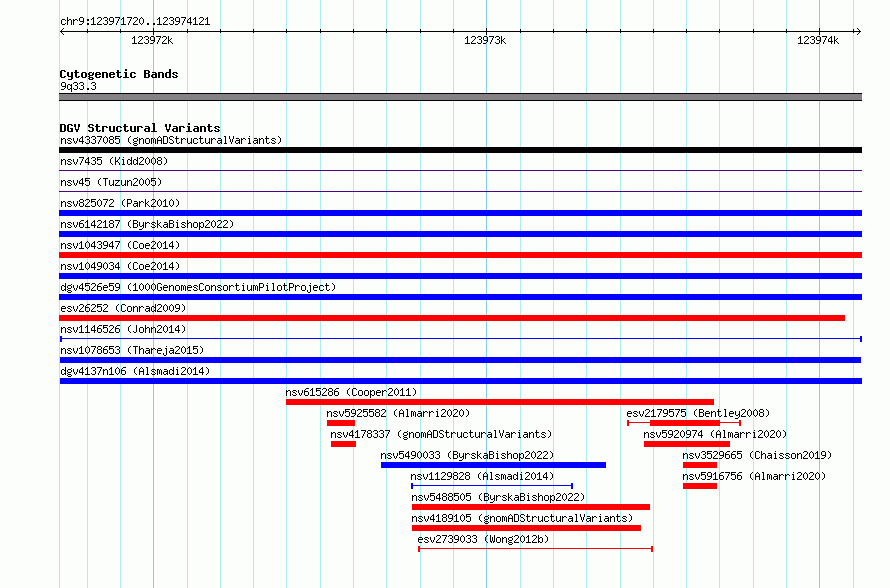890x588 pixels.
Task: Select the thin red esv2739033 line
Action: (535, 549)
